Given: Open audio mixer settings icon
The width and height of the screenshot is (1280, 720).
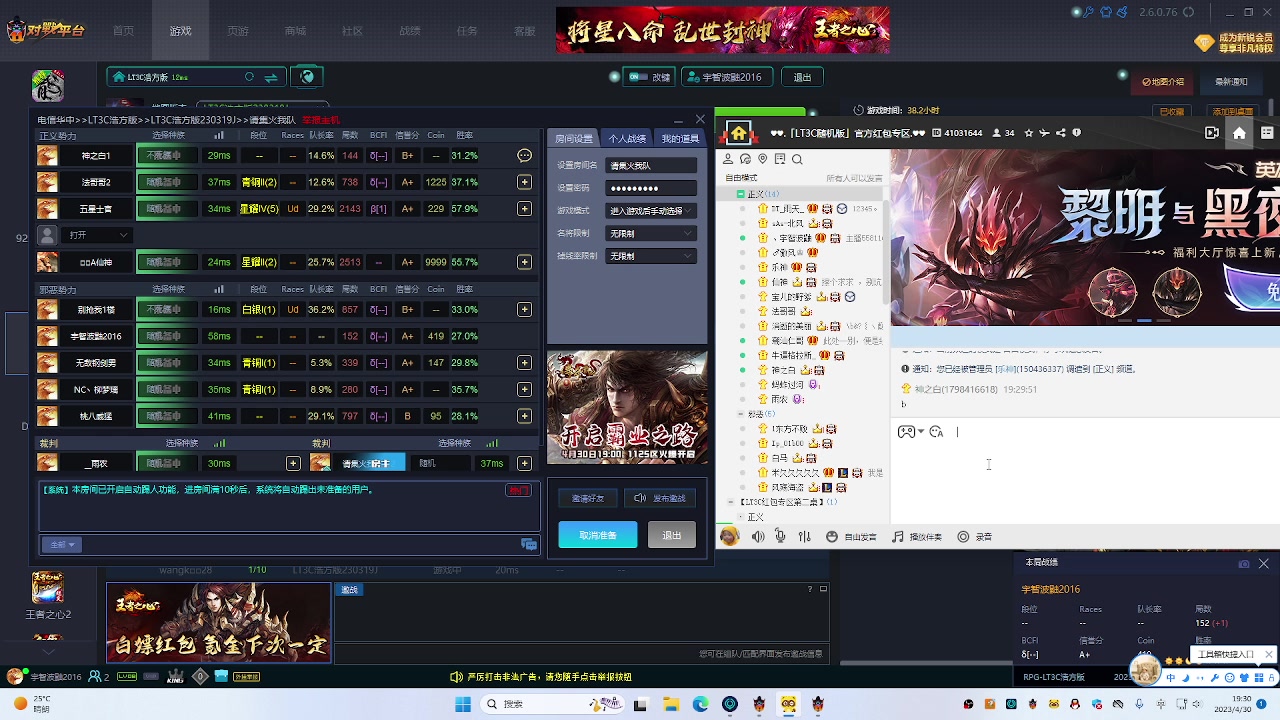Looking at the screenshot, I should coord(805,537).
